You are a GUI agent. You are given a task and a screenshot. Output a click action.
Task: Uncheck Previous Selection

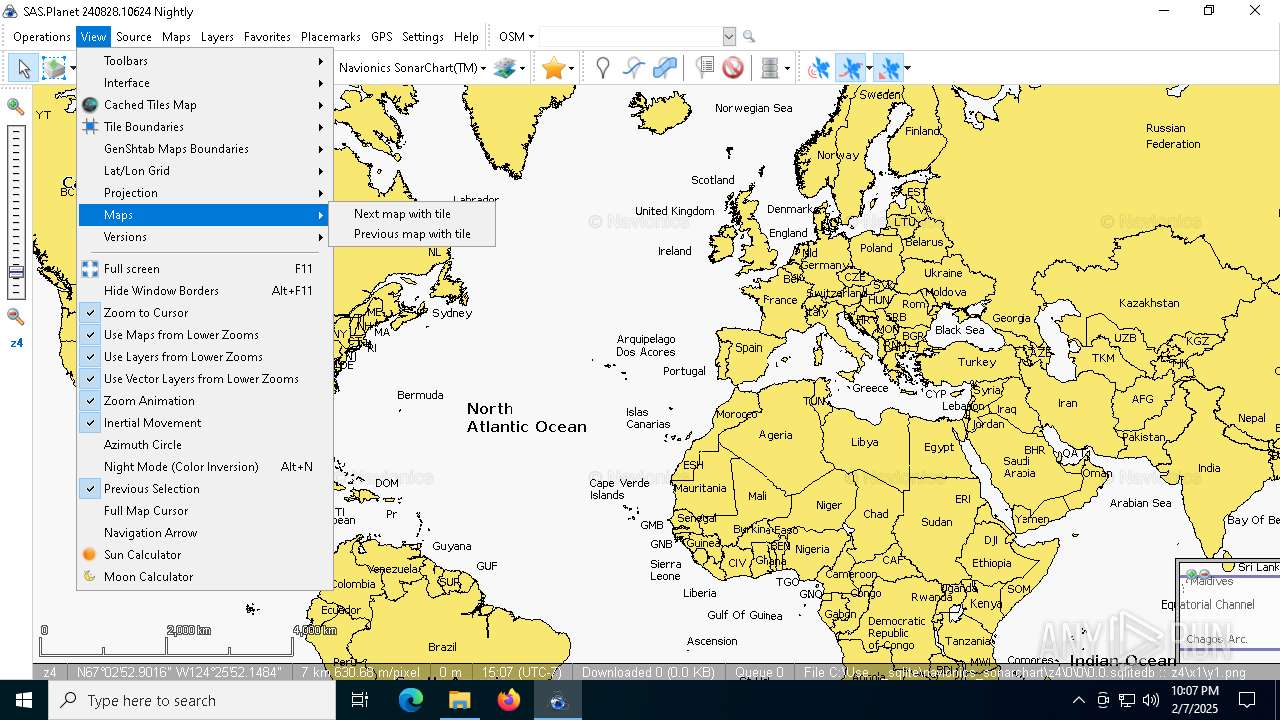[x=205, y=489]
